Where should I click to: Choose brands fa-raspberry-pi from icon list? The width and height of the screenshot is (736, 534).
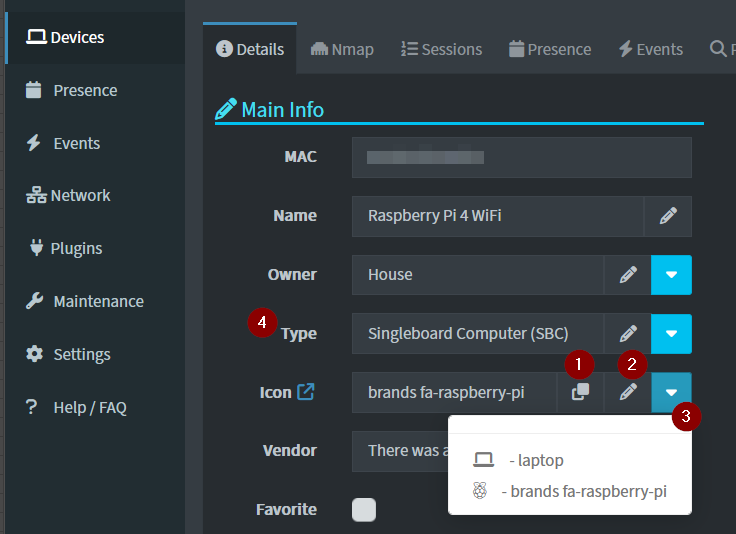[570, 491]
